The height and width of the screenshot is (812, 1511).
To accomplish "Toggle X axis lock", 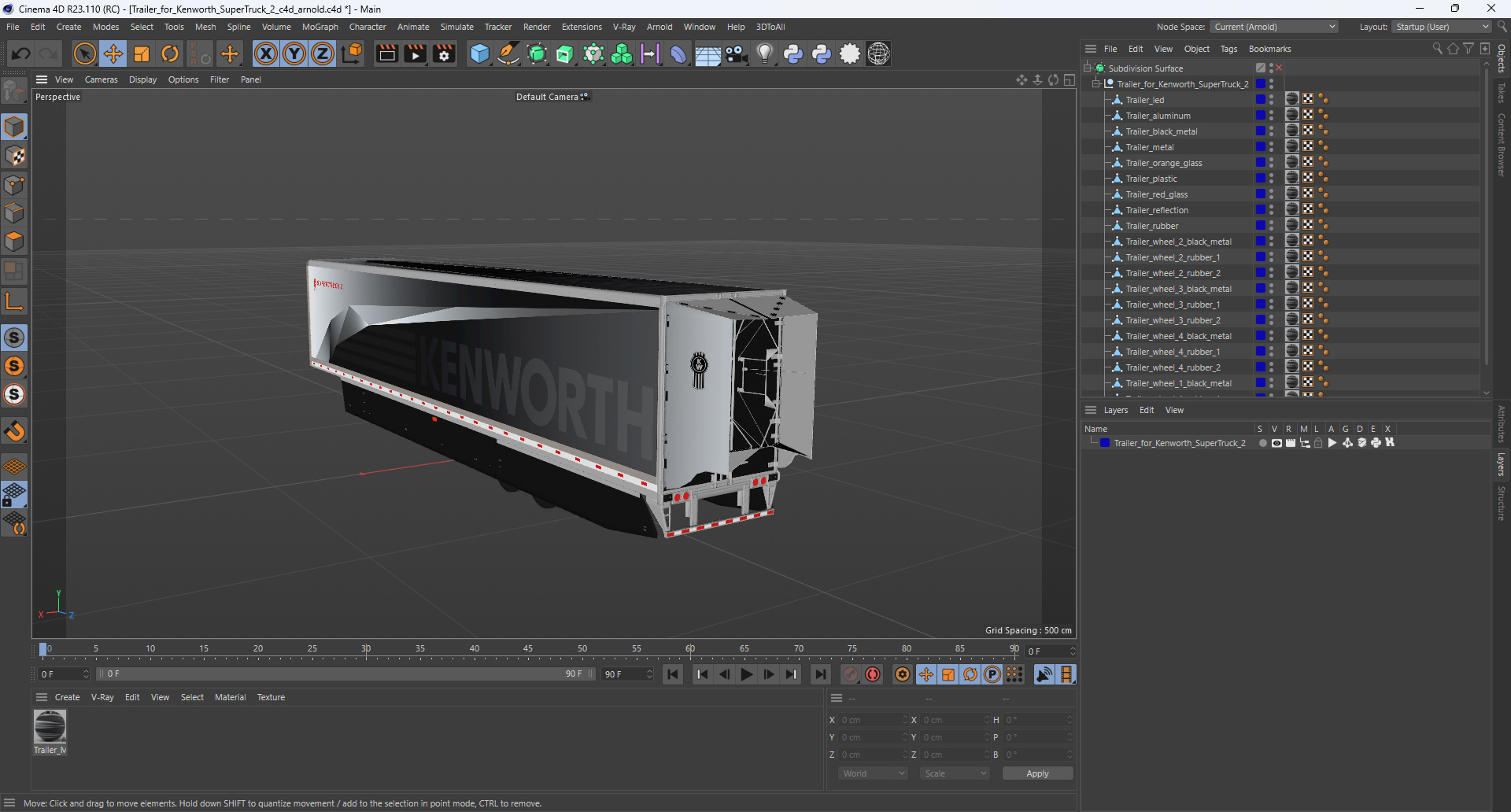I will point(266,54).
